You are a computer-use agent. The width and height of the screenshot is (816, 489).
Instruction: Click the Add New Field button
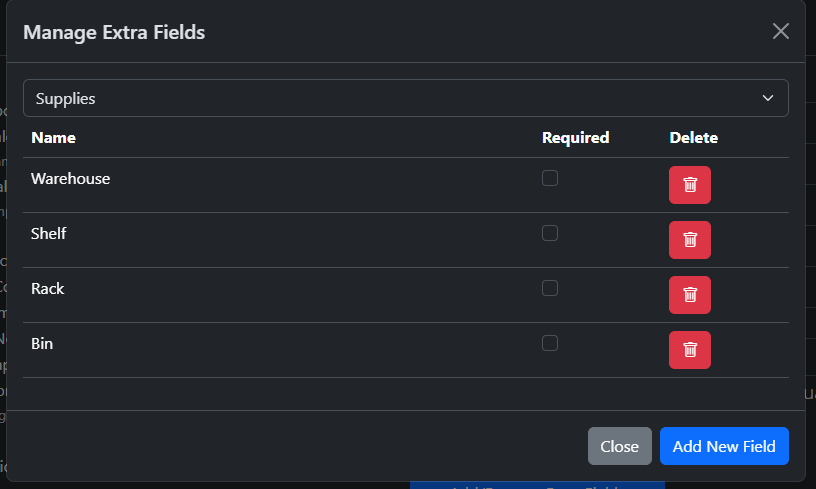pos(724,446)
